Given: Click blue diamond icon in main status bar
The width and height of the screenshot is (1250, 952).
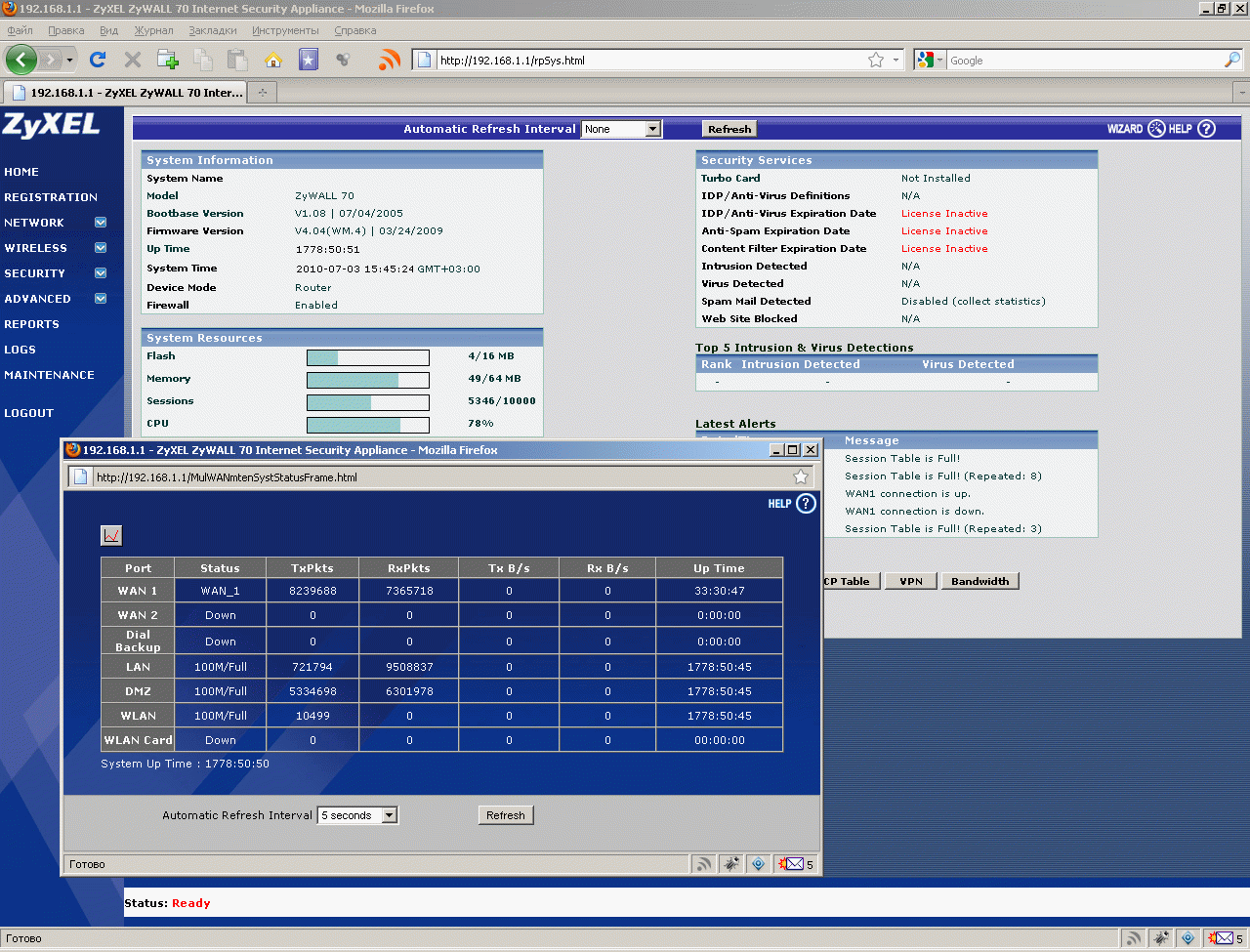Looking at the screenshot, I should [1187, 938].
